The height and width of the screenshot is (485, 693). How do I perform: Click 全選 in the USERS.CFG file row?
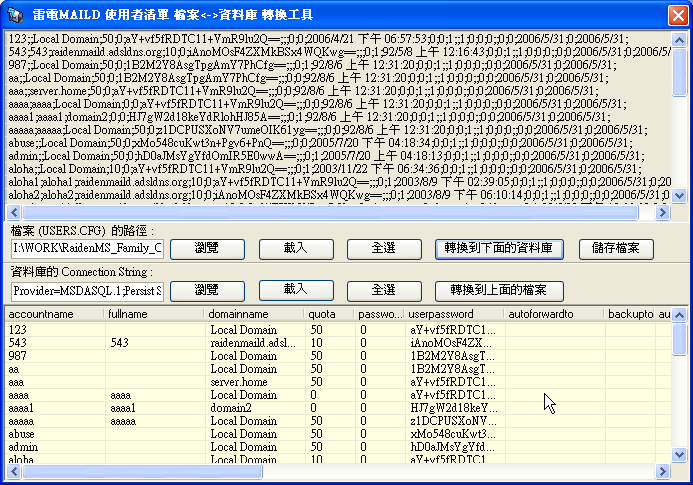click(x=384, y=247)
